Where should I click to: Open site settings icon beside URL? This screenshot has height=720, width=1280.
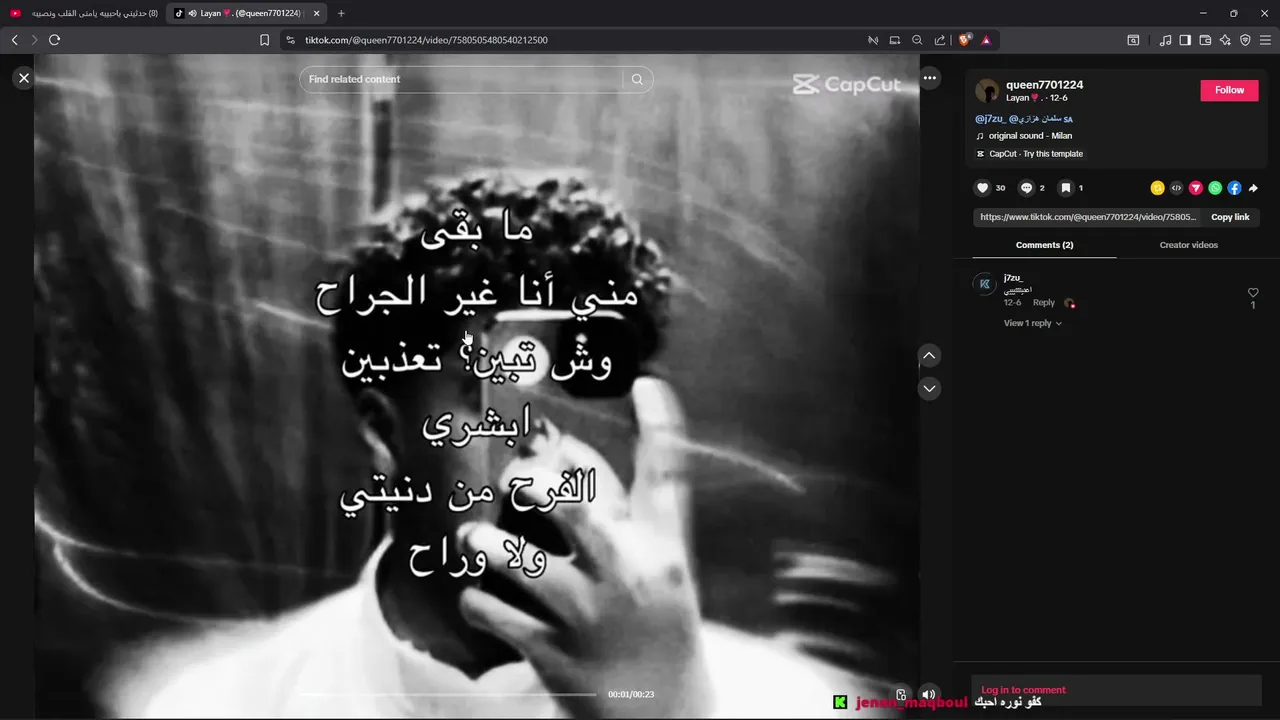[290, 40]
